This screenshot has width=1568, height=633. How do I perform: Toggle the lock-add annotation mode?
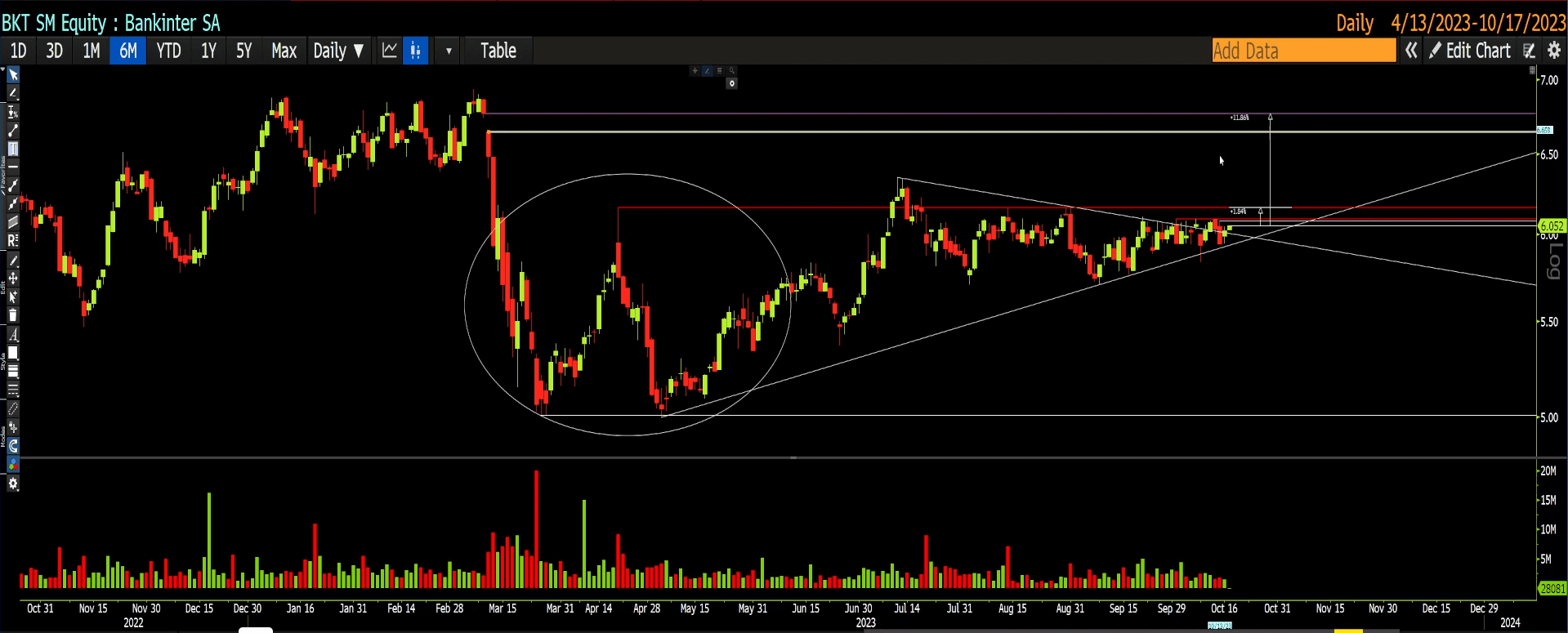13,427
